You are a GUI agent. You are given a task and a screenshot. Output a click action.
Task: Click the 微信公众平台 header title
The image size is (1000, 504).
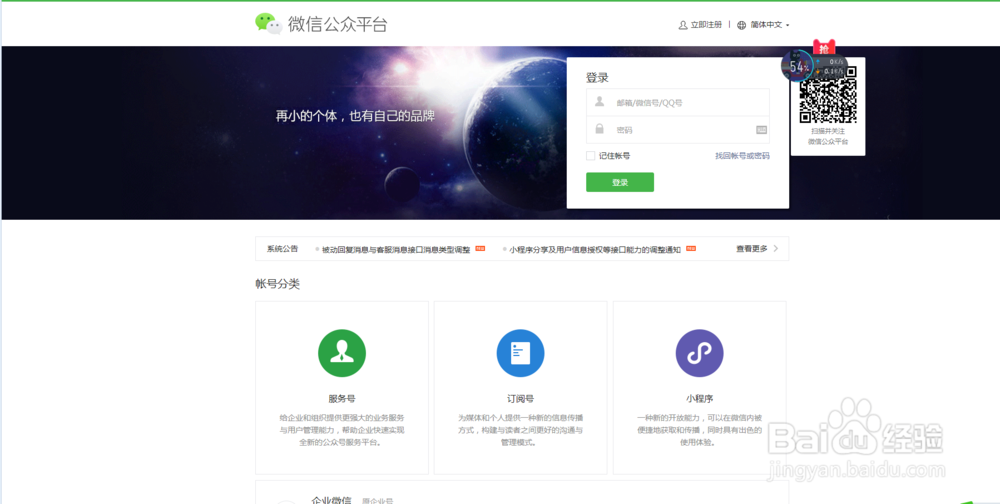[337, 24]
